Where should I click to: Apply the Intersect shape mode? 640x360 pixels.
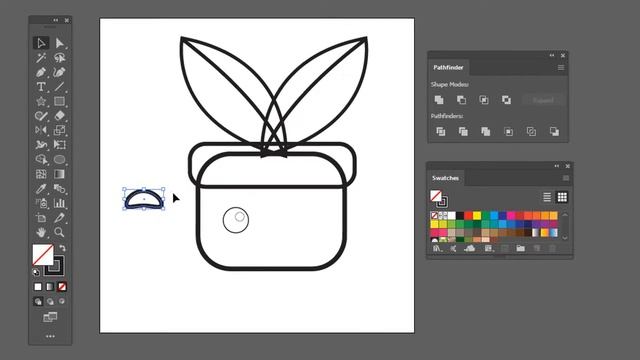pyautogui.click(x=484, y=100)
